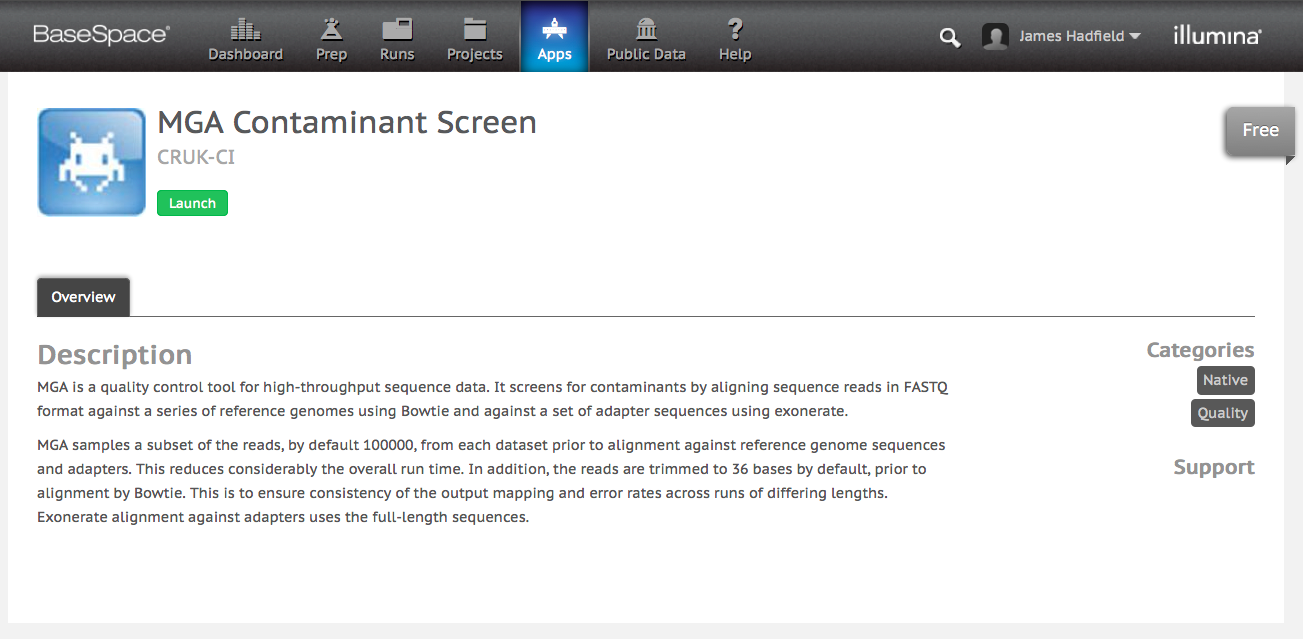This screenshot has height=639, width=1303.
Task: Click the Support heading
Action: tap(1213, 467)
